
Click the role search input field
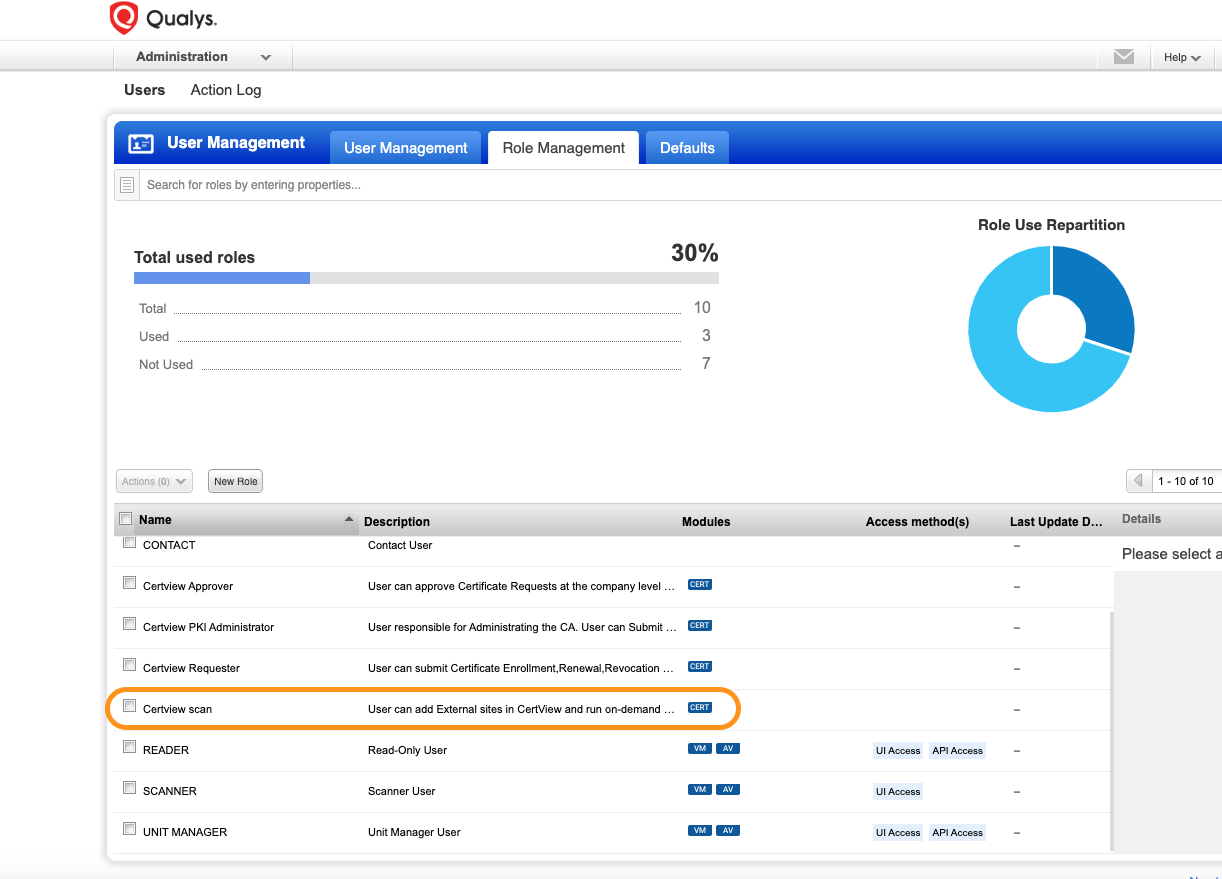pos(680,185)
